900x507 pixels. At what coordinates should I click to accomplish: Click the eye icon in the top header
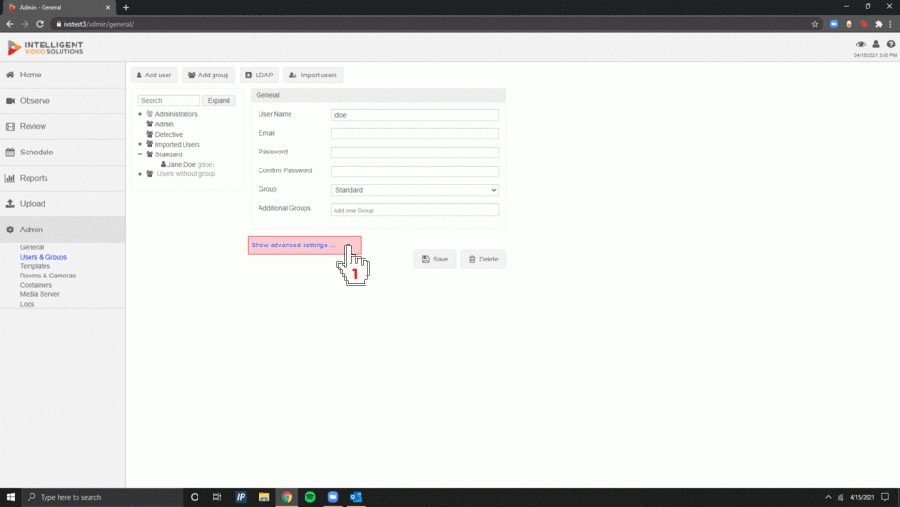point(860,44)
